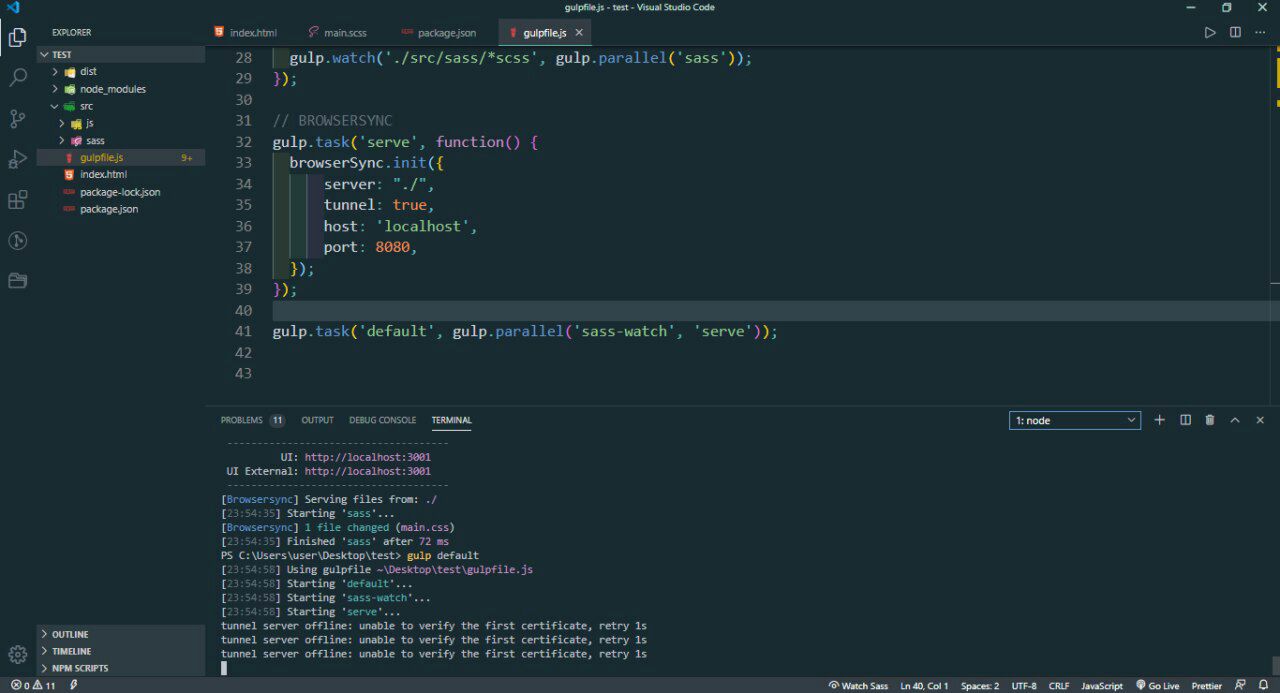
Task: Open UI link http://localhost:3001 in terminal
Action: point(368,457)
